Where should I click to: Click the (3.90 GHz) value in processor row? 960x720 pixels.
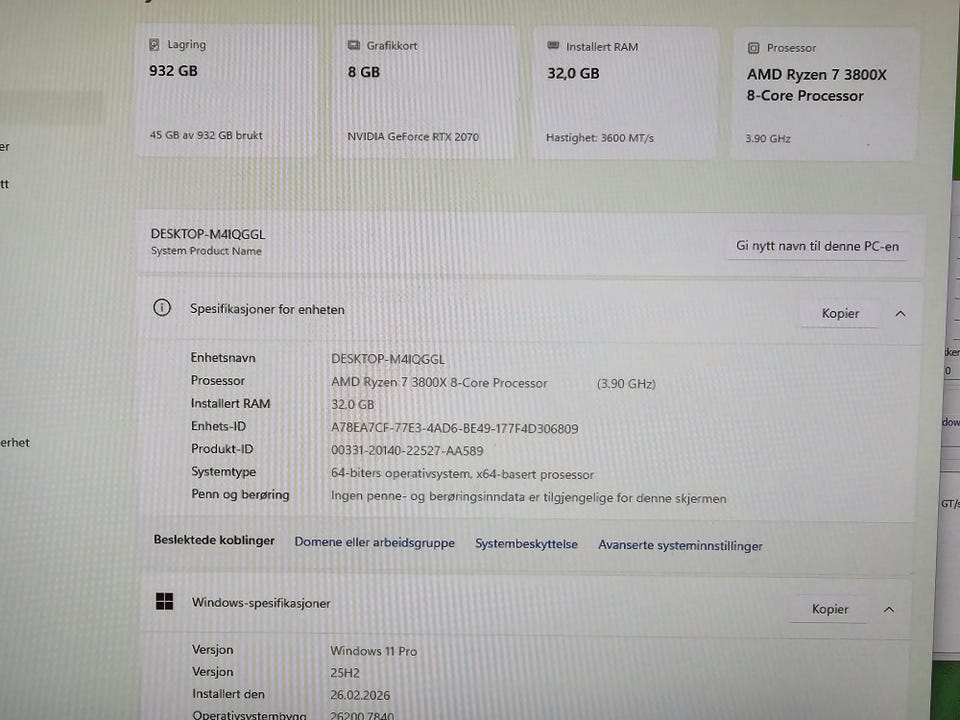coord(626,384)
